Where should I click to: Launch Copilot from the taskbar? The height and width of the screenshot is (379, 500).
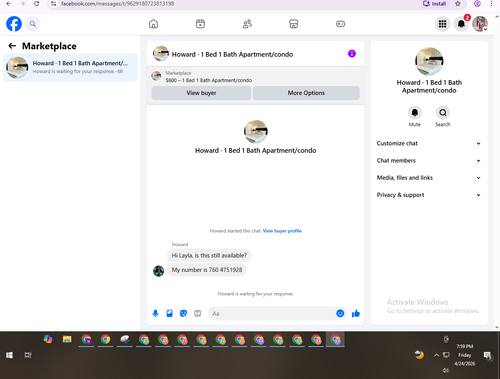(48, 339)
